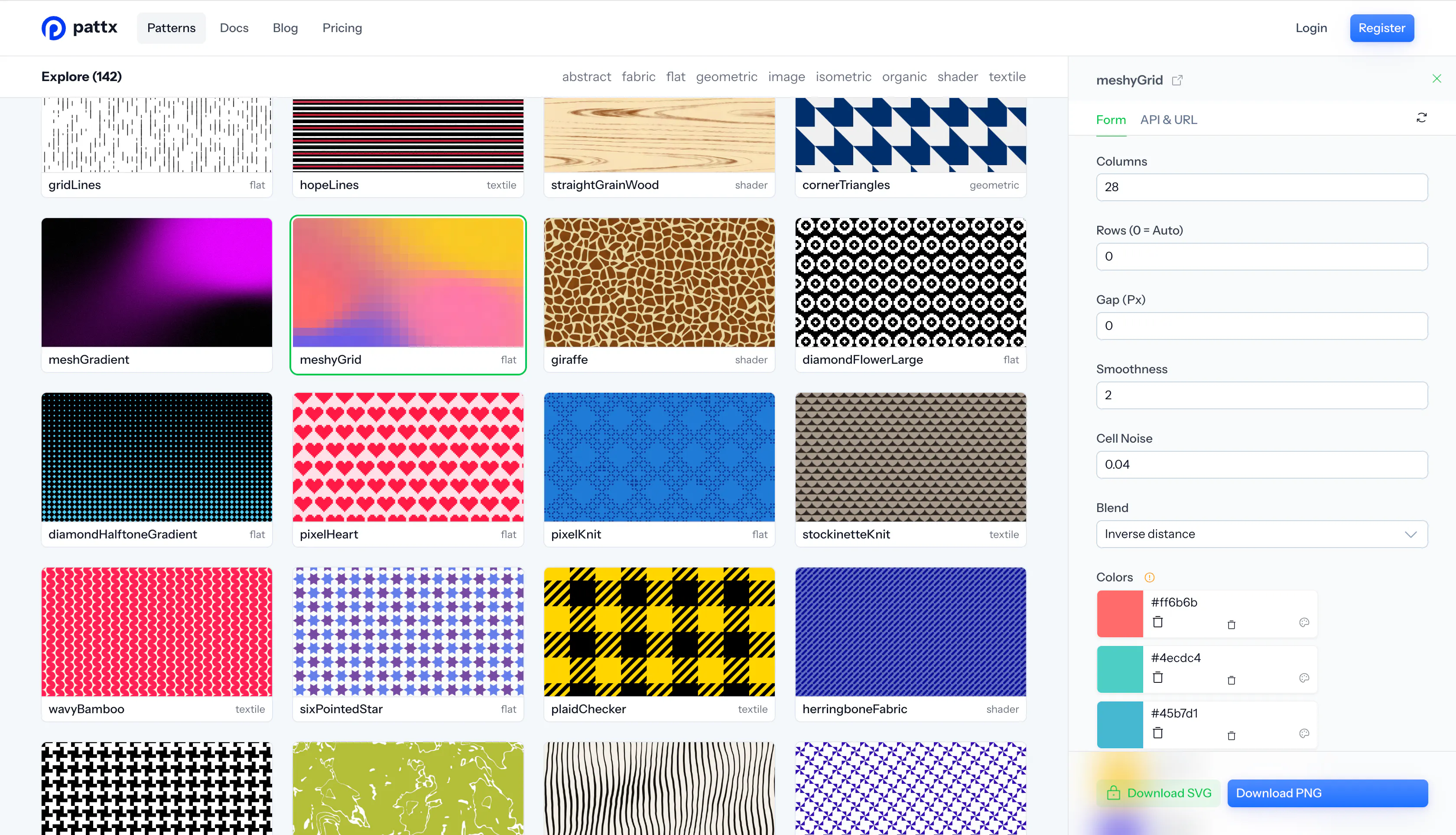This screenshot has width=1456, height=835.
Task: Focus the Gap (Px) input field
Action: [x=1262, y=326]
